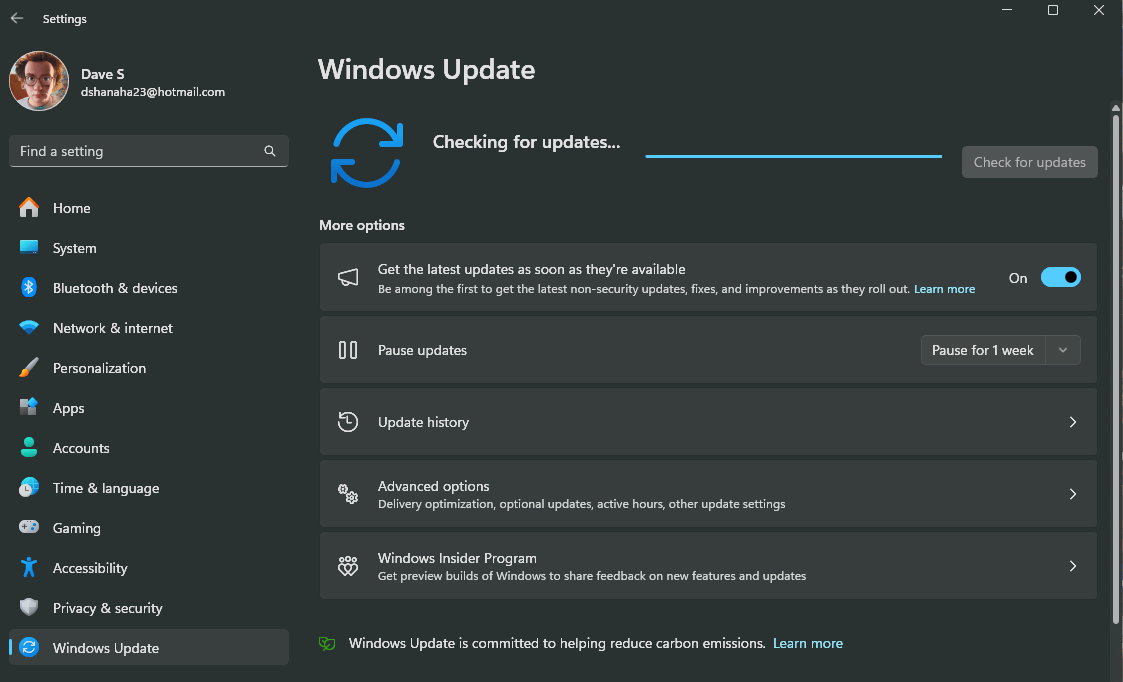Open Learn more about carbon emissions
This screenshot has width=1123, height=682.
(807, 643)
